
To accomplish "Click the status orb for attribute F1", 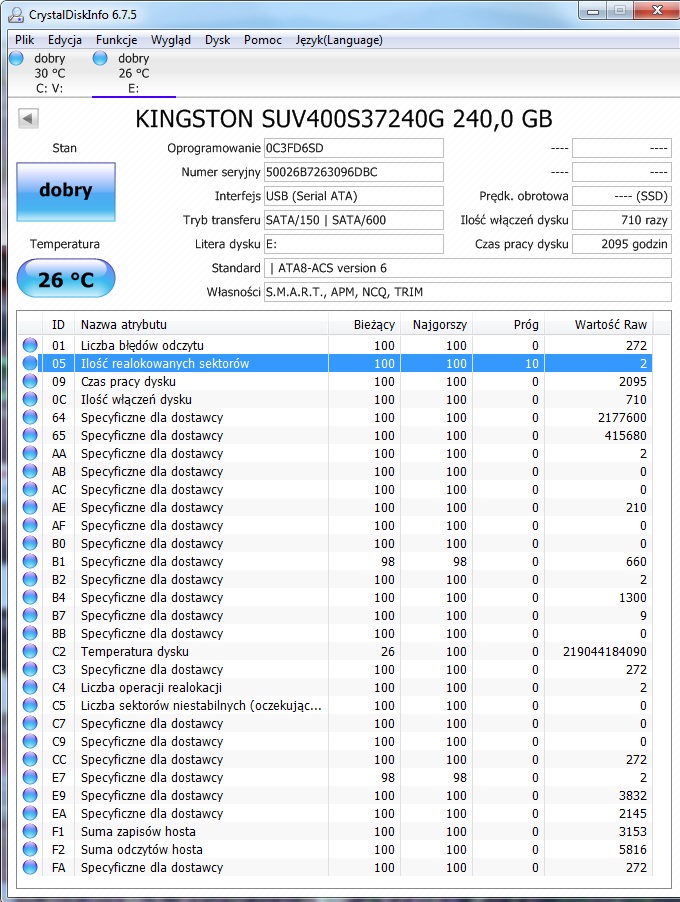I will point(30,831).
